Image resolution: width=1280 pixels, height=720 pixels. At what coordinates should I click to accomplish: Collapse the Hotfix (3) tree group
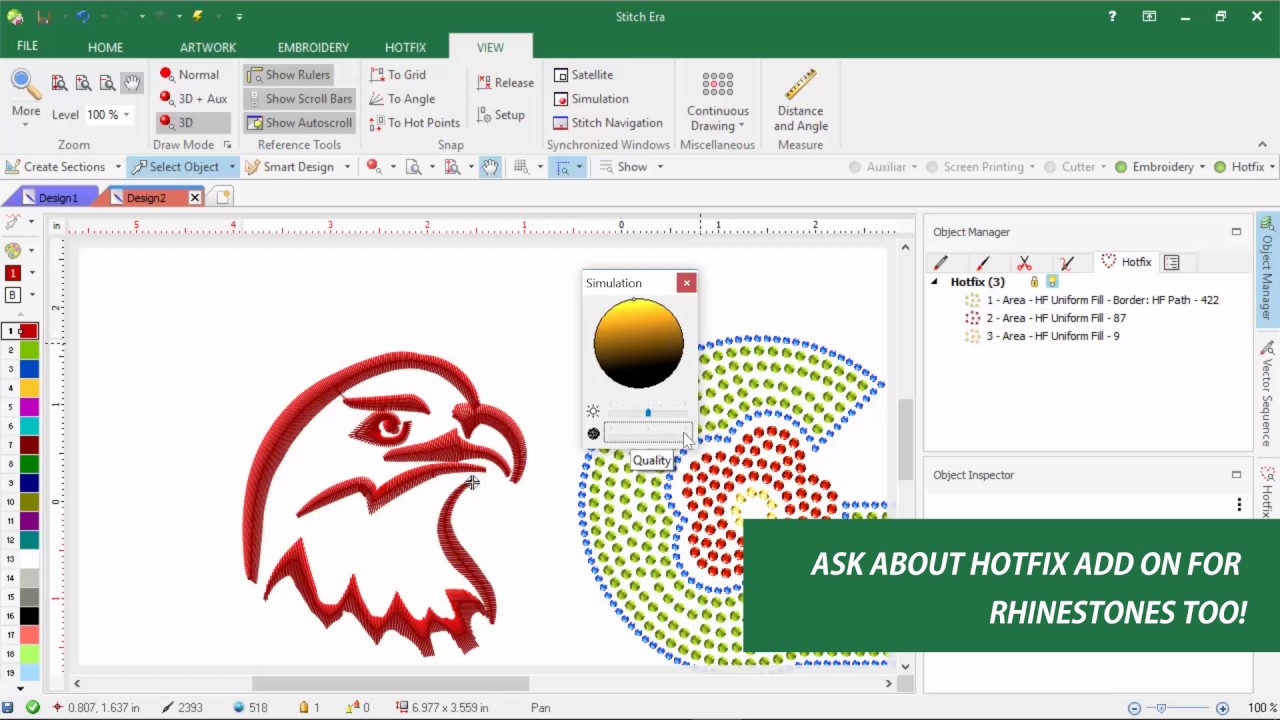[935, 282]
